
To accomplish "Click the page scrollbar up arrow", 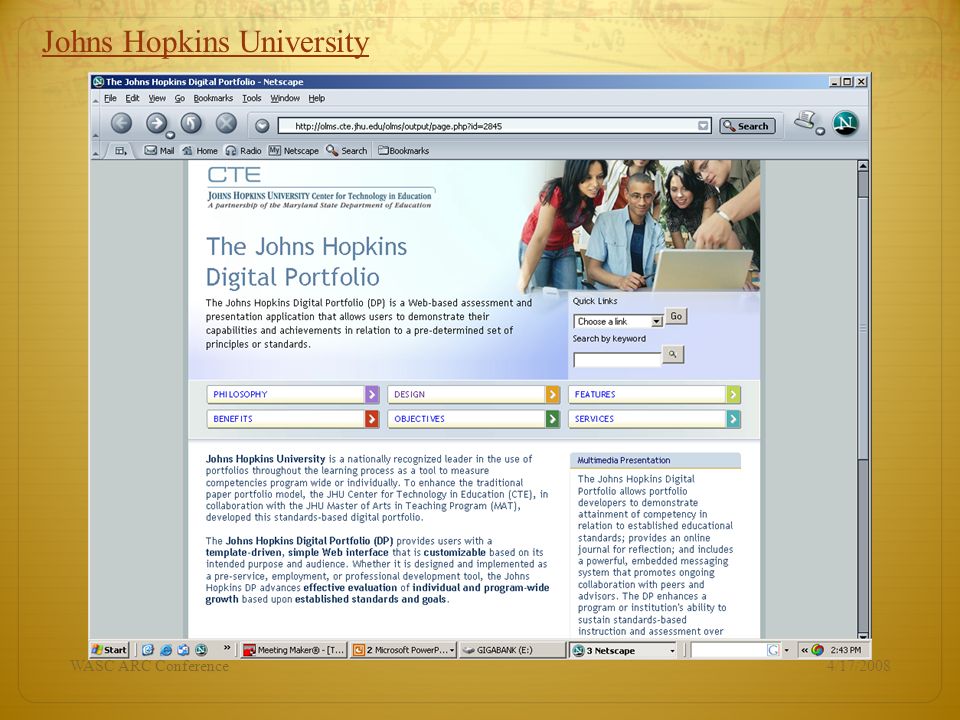I will 863,165.
